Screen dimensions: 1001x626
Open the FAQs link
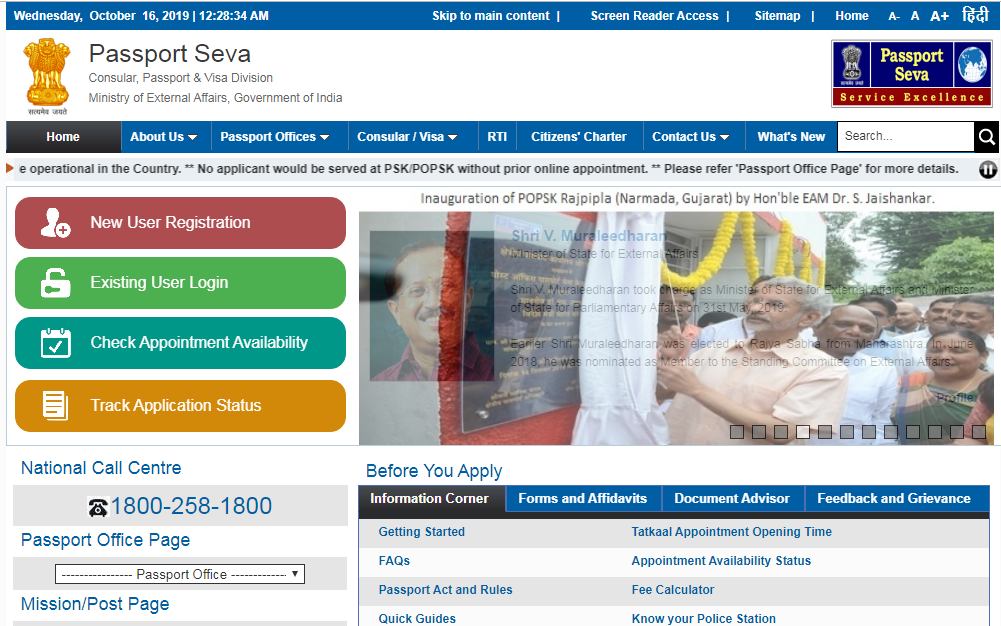[x=394, y=561]
